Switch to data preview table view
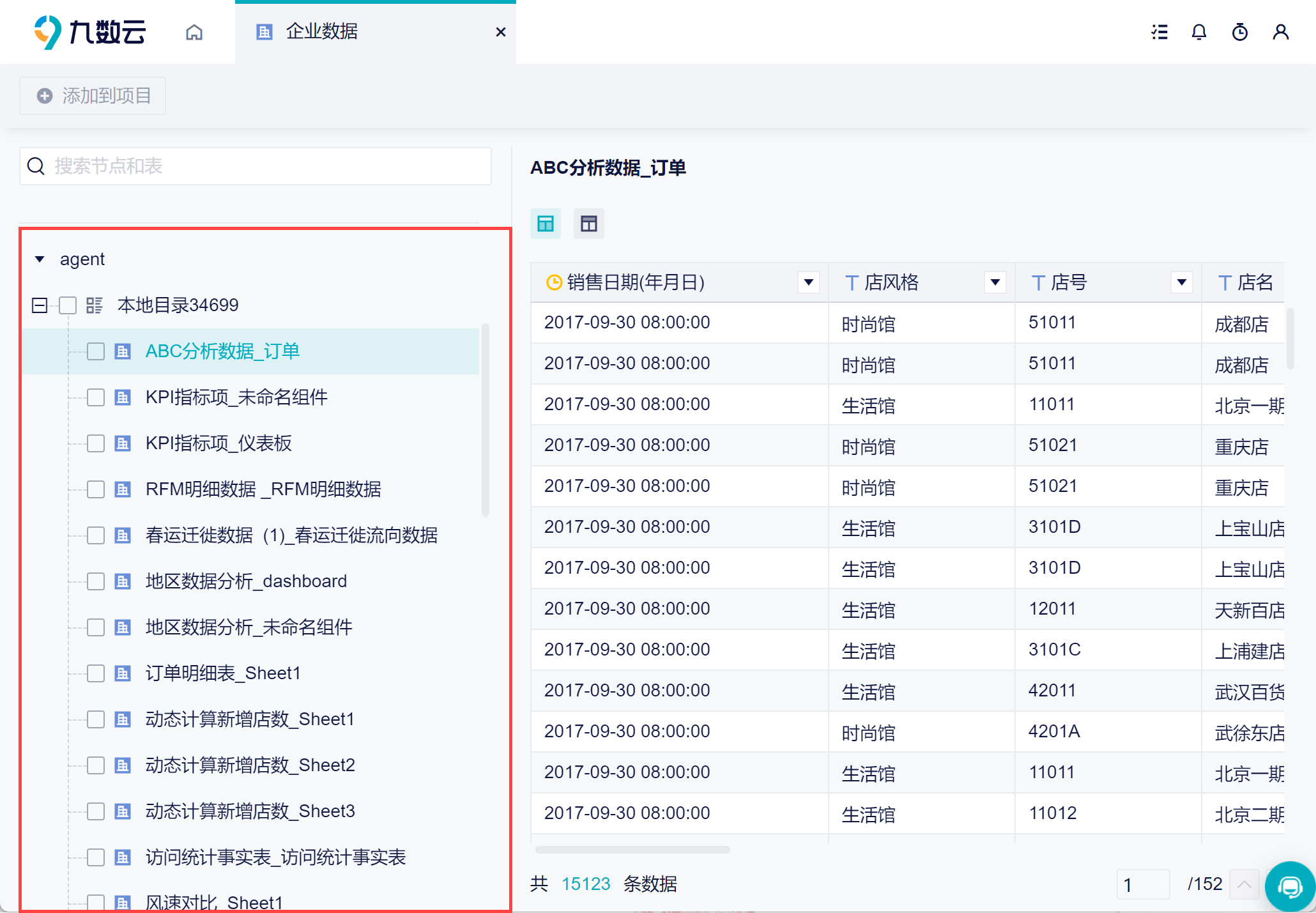The height and width of the screenshot is (913, 1316). [x=546, y=224]
